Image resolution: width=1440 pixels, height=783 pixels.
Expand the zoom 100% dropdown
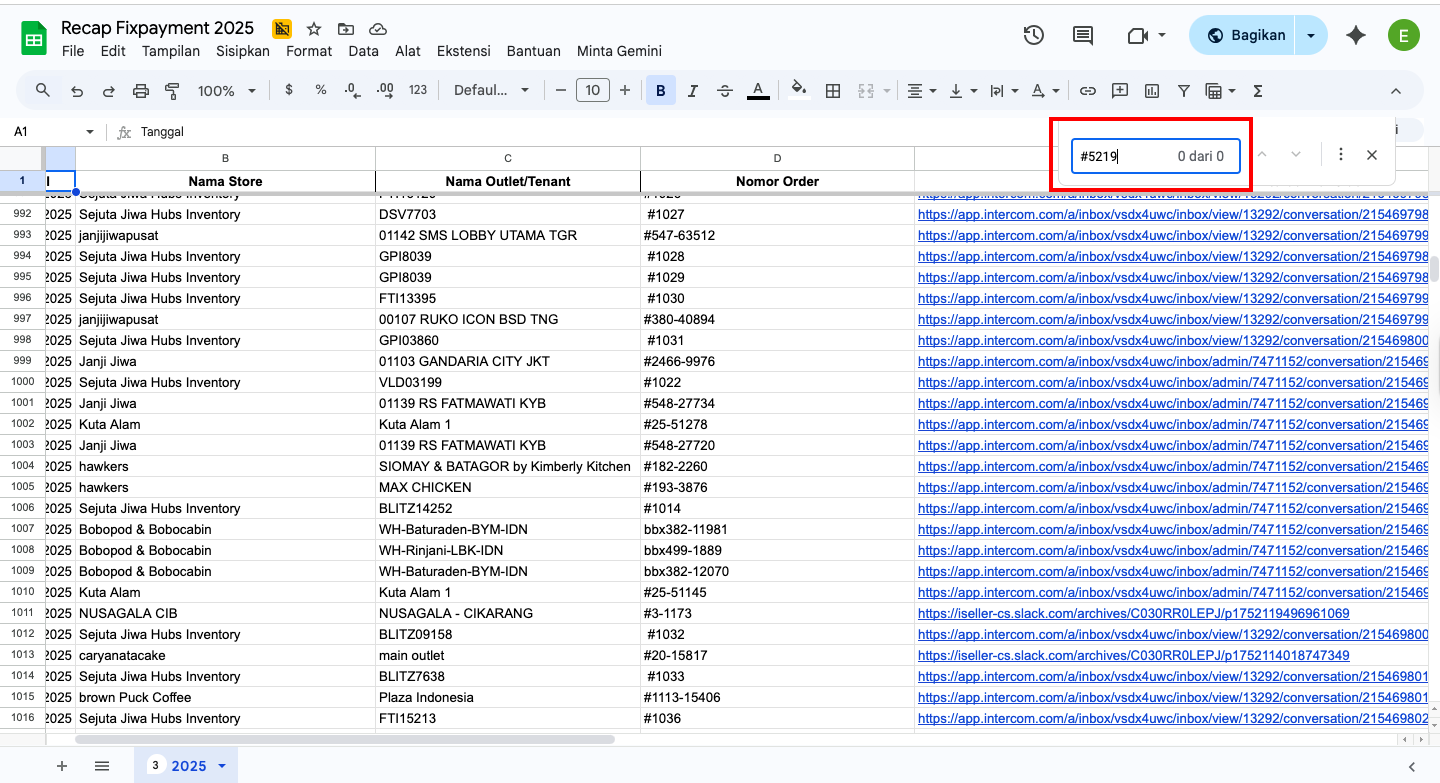click(x=226, y=91)
